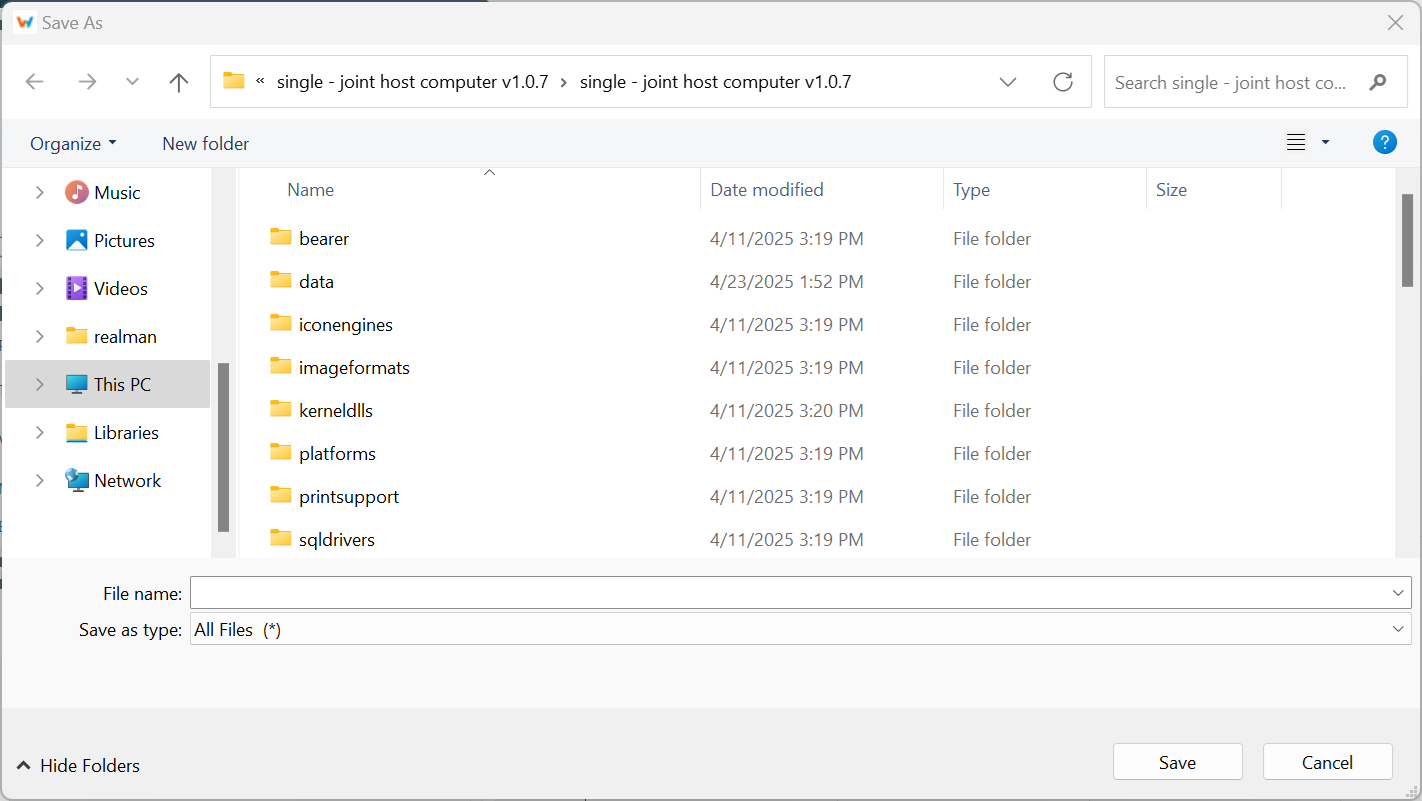Open the Help question mark icon
1422x801 pixels.
(1384, 143)
